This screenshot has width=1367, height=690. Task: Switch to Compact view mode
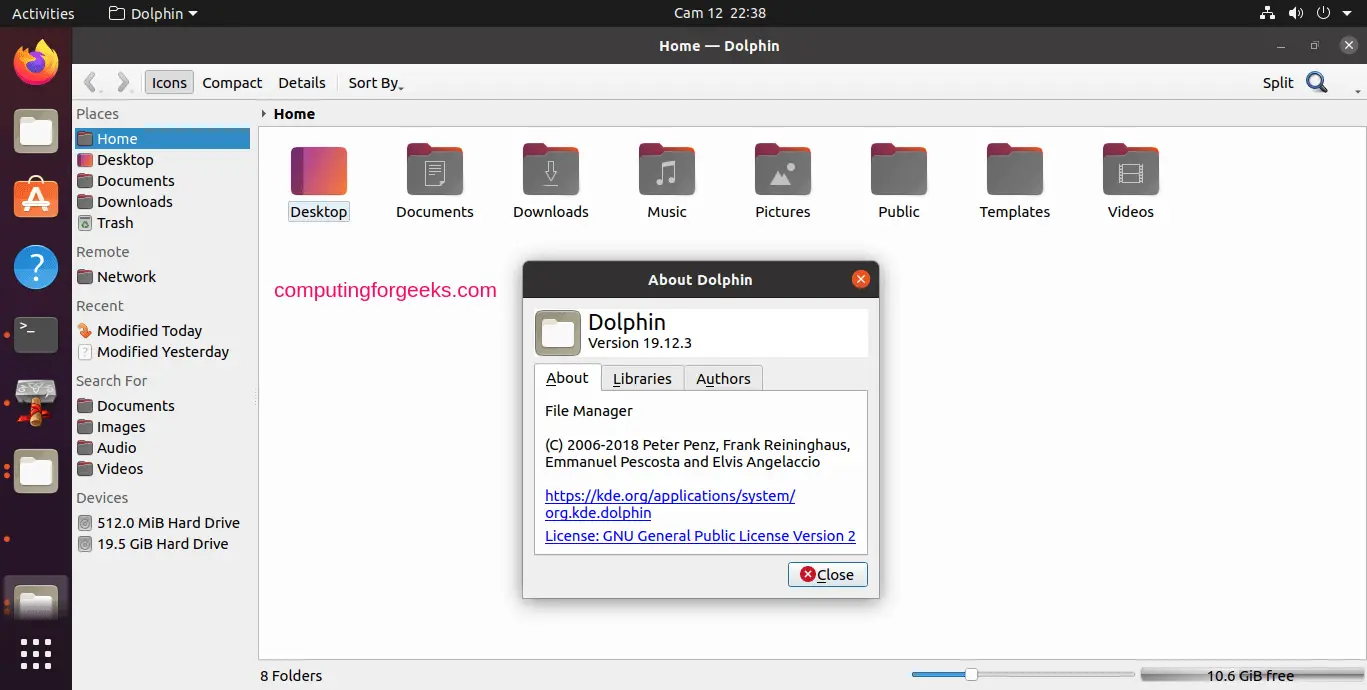pos(232,82)
